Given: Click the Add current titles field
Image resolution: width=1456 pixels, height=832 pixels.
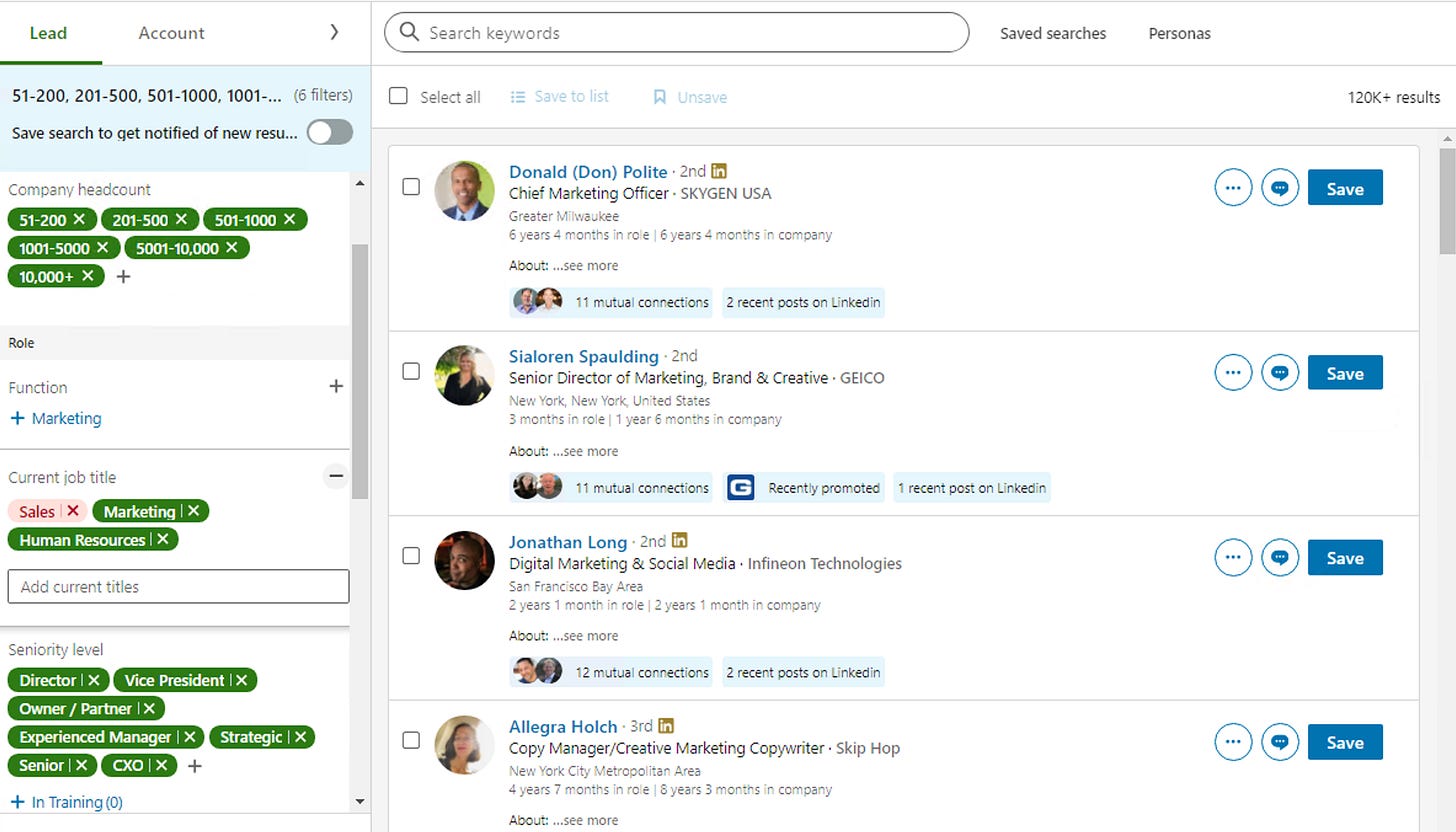Looking at the screenshot, I should pyautogui.click(x=178, y=586).
